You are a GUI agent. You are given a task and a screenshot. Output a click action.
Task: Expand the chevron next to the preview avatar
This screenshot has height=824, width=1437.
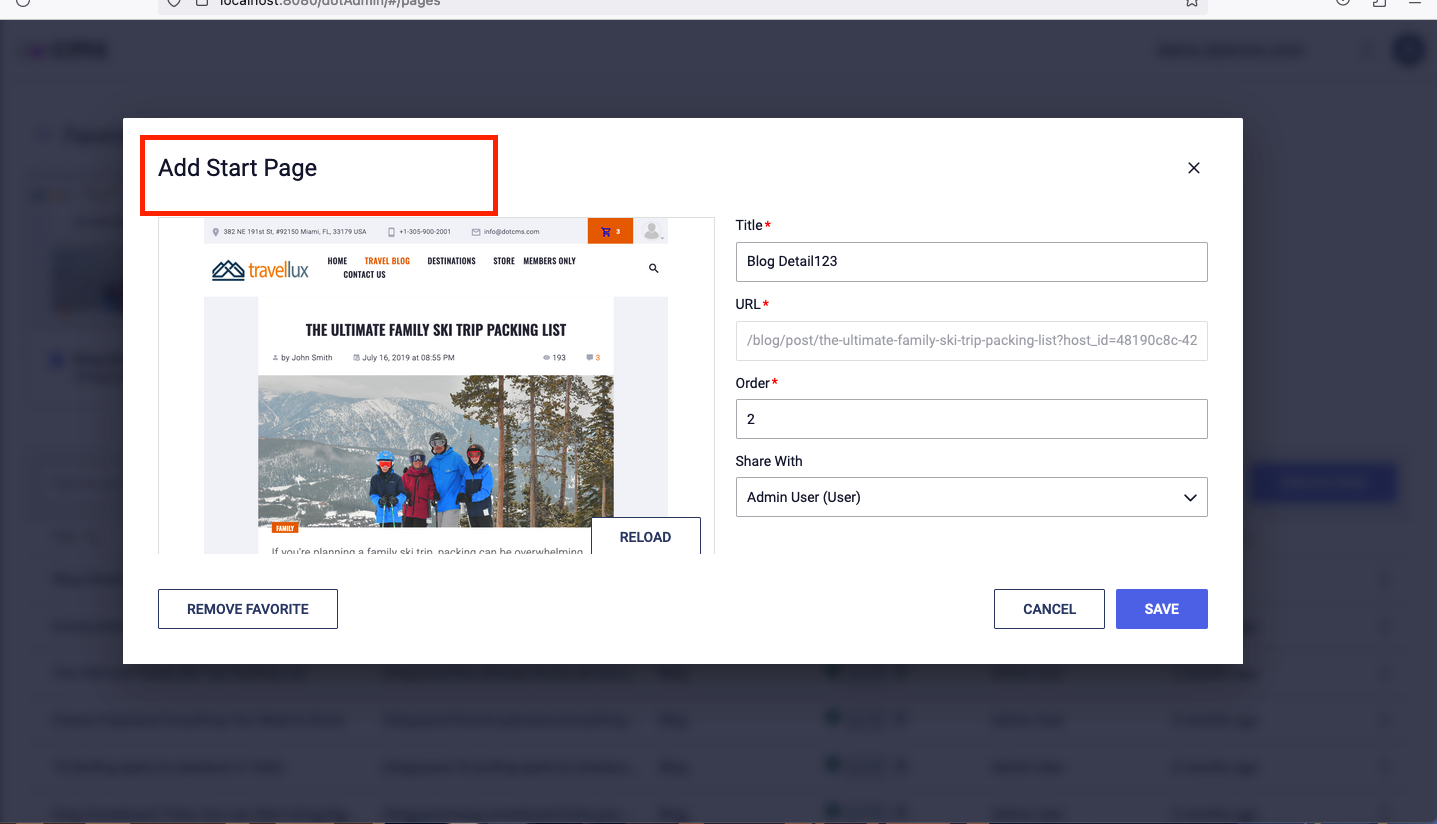pos(663,236)
